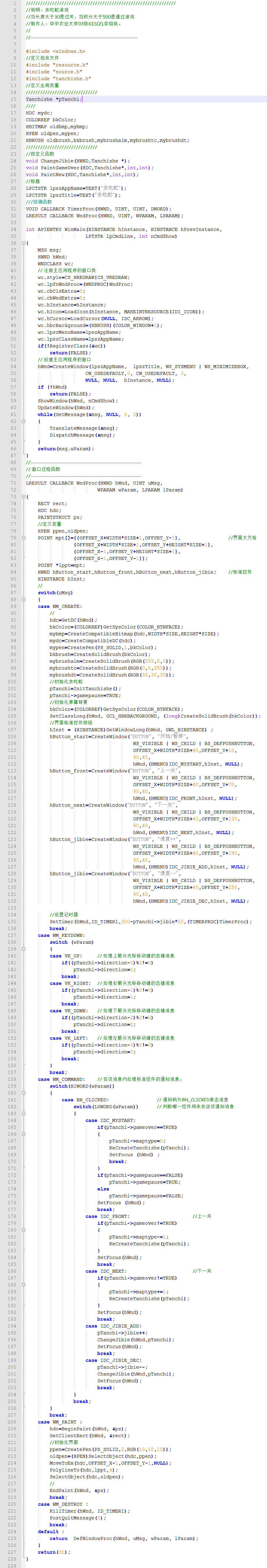Click 'case WM_KEYDOWN:' label
The image size is (267, 1568).
(61, 935)
